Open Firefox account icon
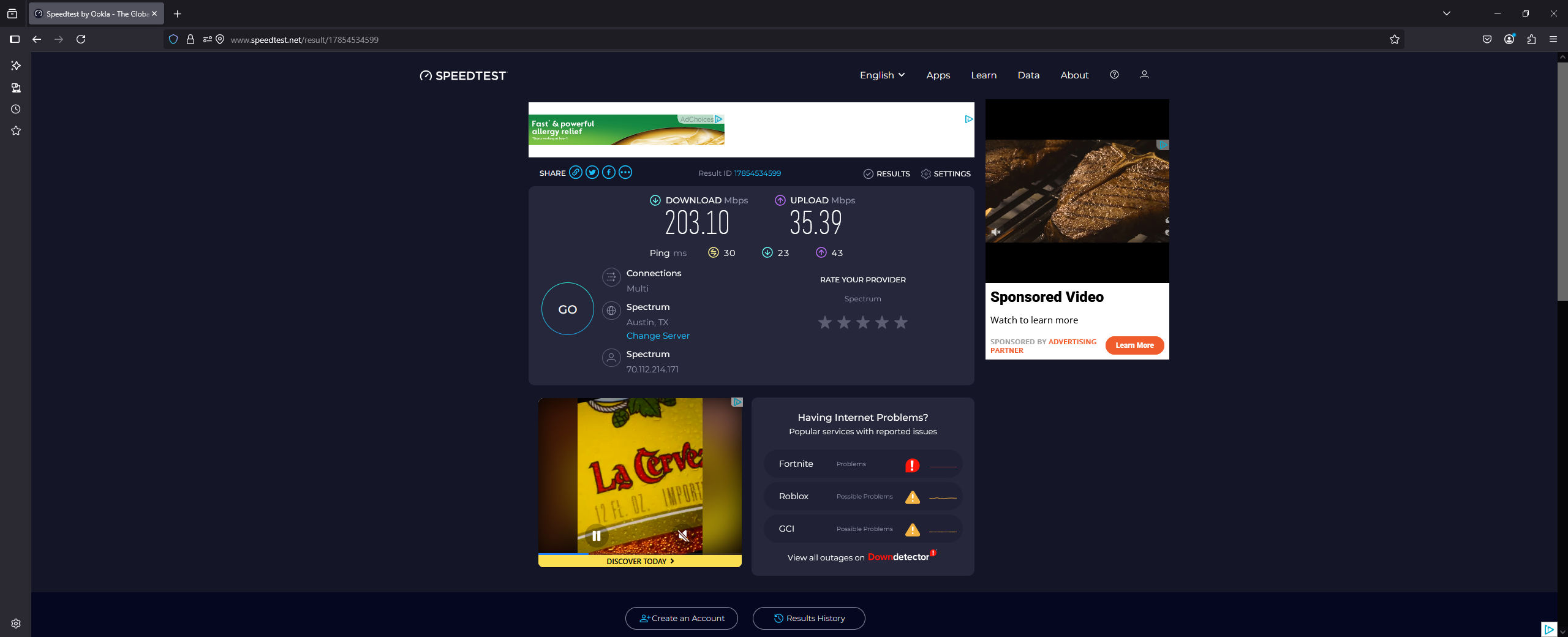The image size is (1568, 637). pos(1509,39)
